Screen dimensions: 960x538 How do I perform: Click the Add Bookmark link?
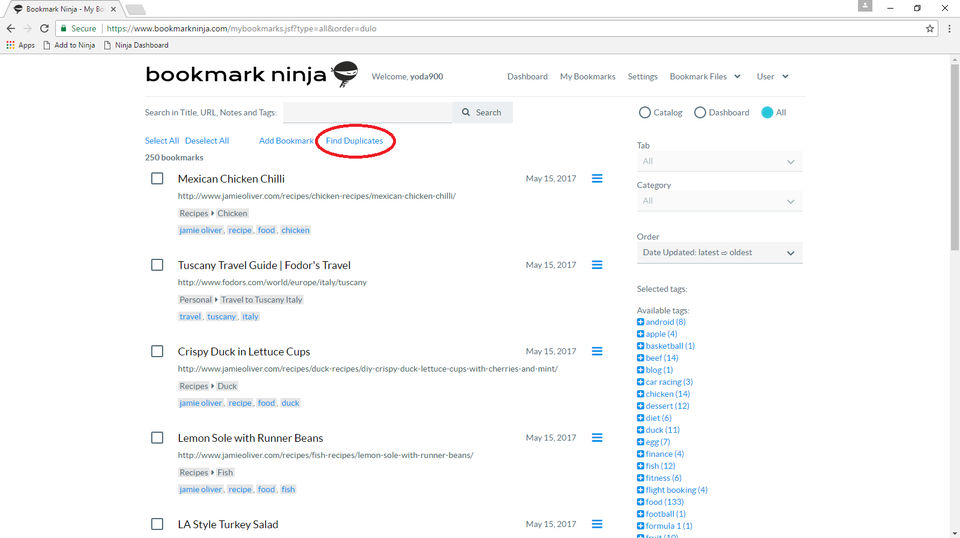(x=286, y=141)
